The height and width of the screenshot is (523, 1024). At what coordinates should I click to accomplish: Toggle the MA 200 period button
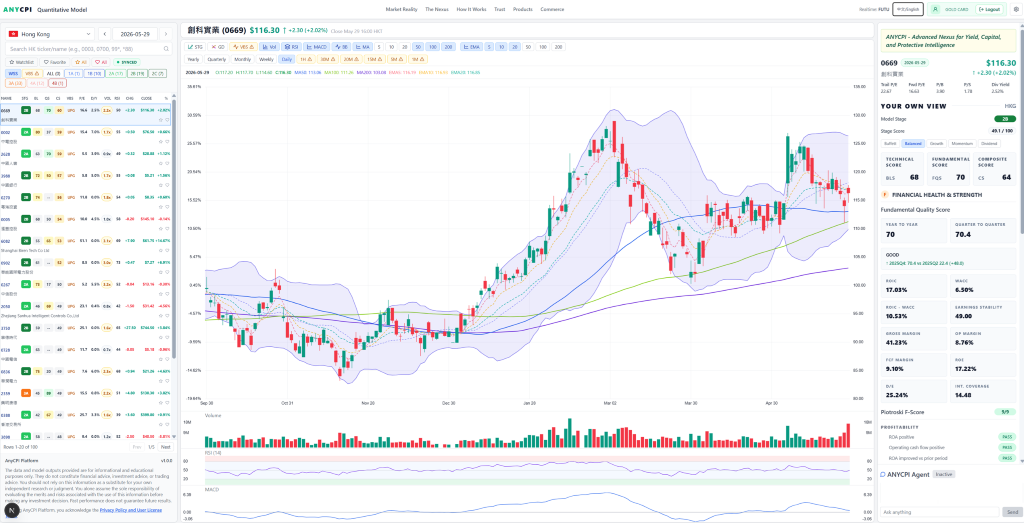coord(447,47)
